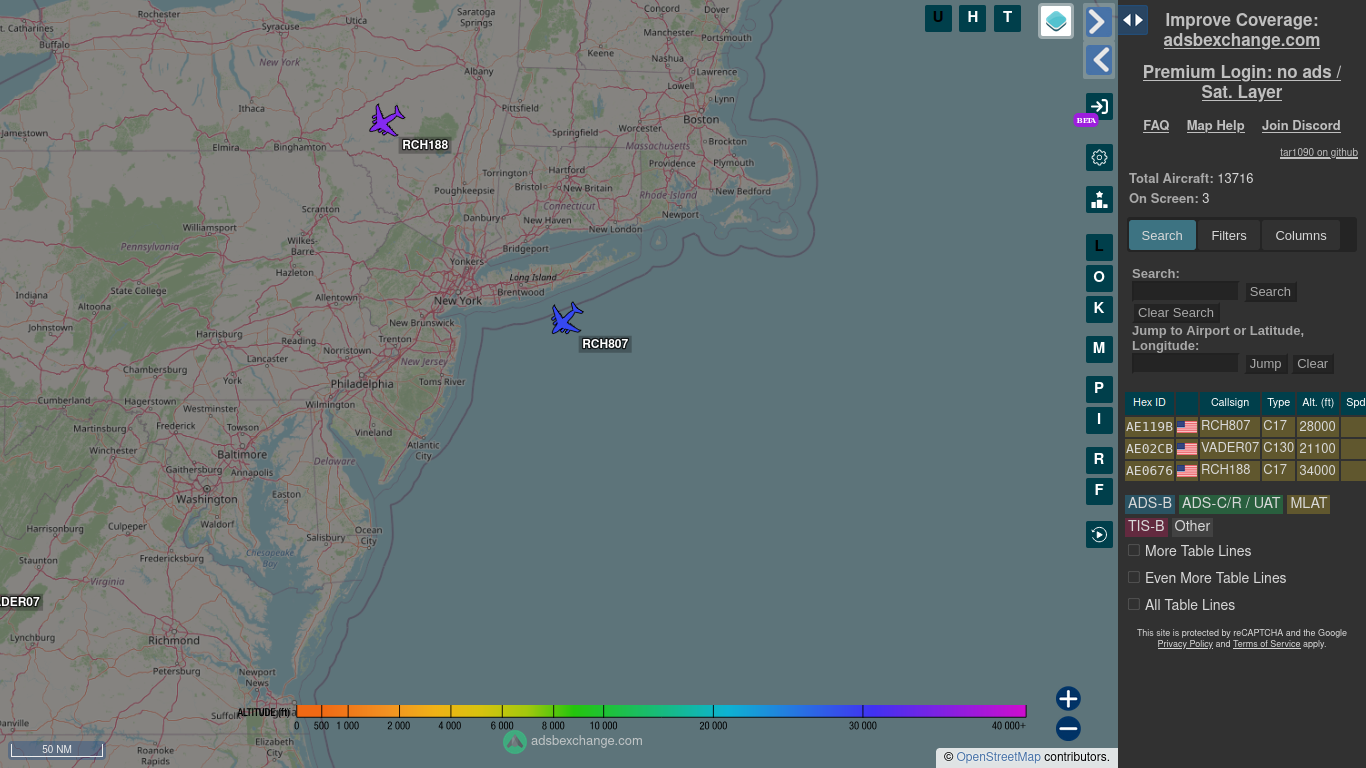1366x768 pixels.
Task: Click the ADS-B legend label
Action: (1150, 503)
